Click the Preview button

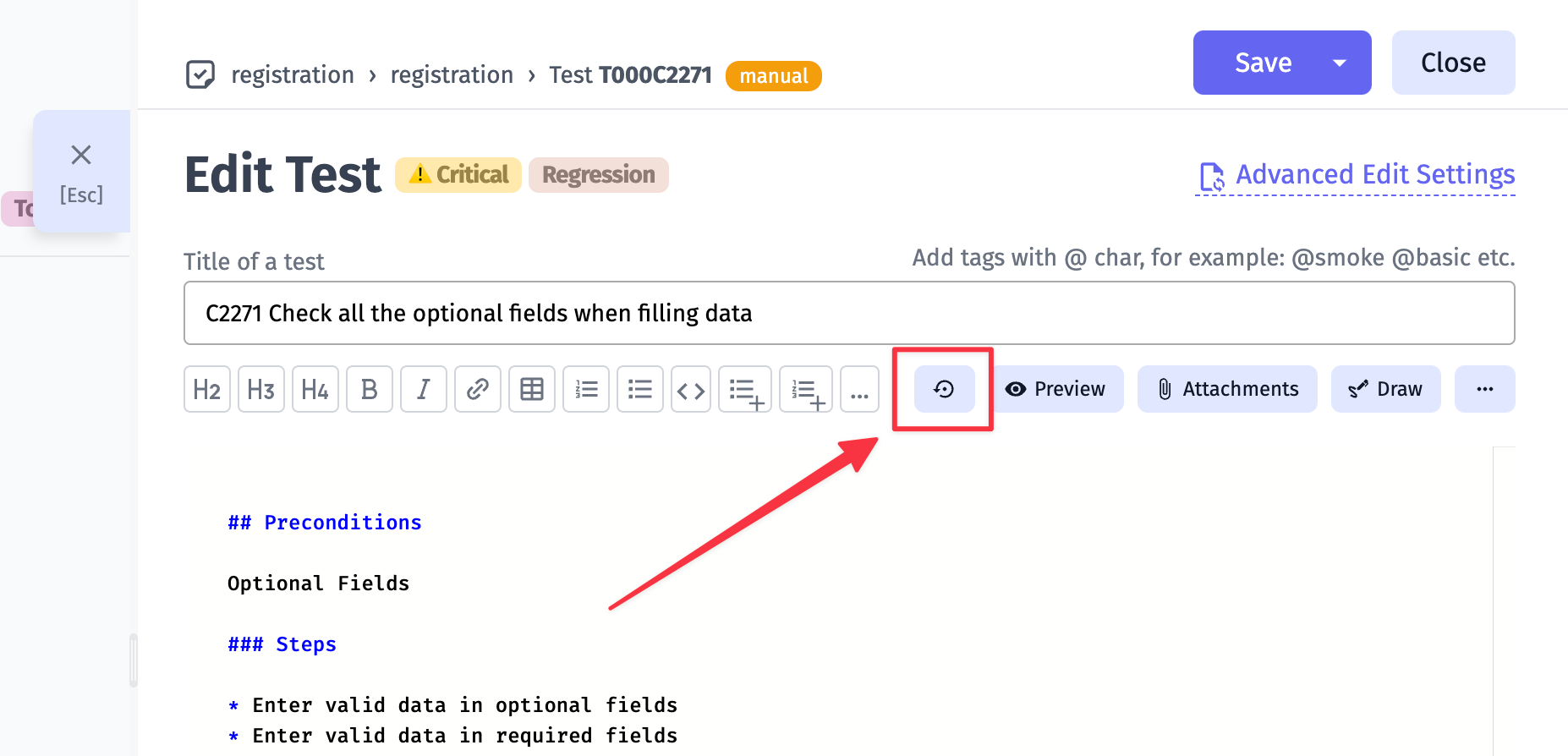(x=1055, y=389)
